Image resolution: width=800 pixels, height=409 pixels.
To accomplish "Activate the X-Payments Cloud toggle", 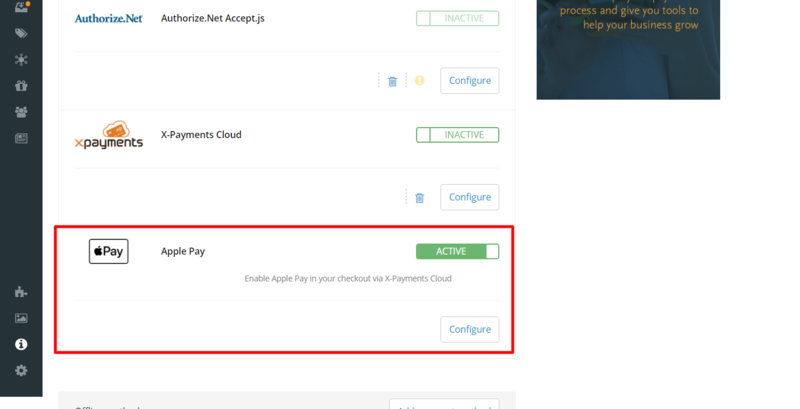I will 457,135.
